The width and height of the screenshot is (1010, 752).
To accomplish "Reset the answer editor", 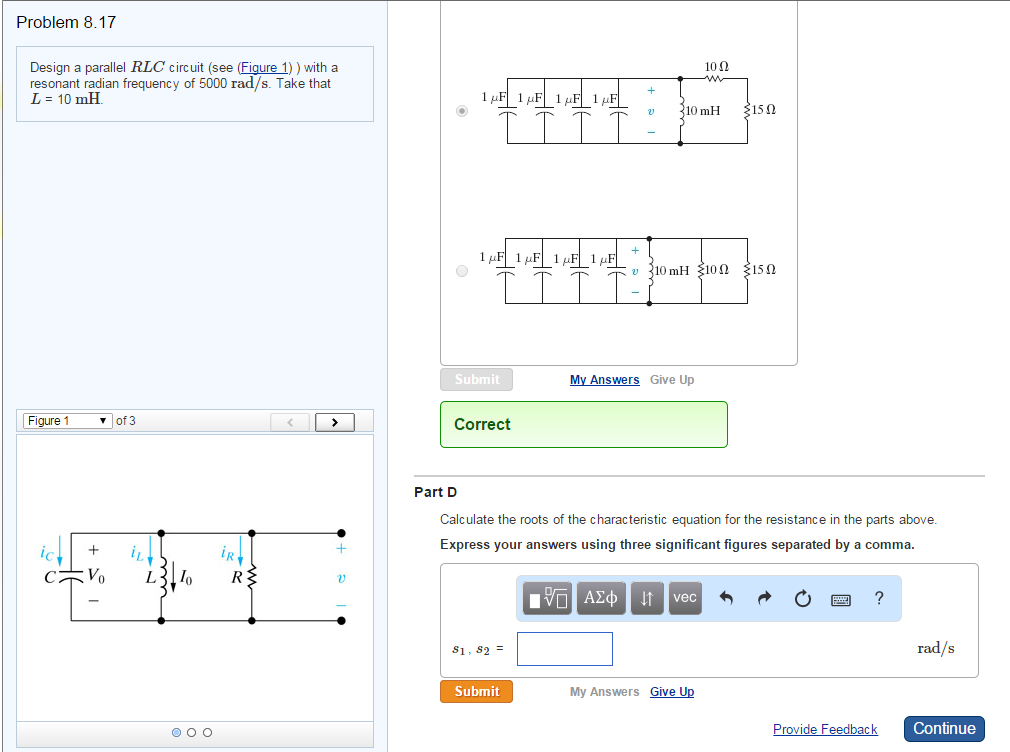I will pyautogui.click(x=802, y=599).
